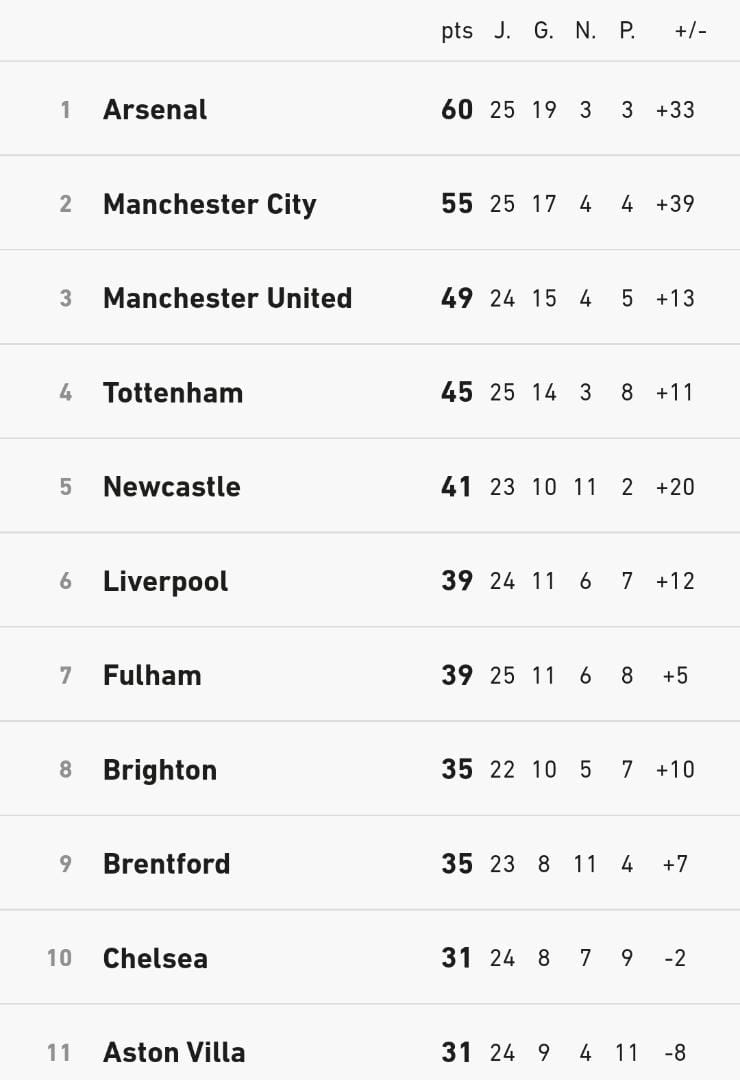Open Manchester United team page
Screen dimensions: 740x1080
pos(227,298)
